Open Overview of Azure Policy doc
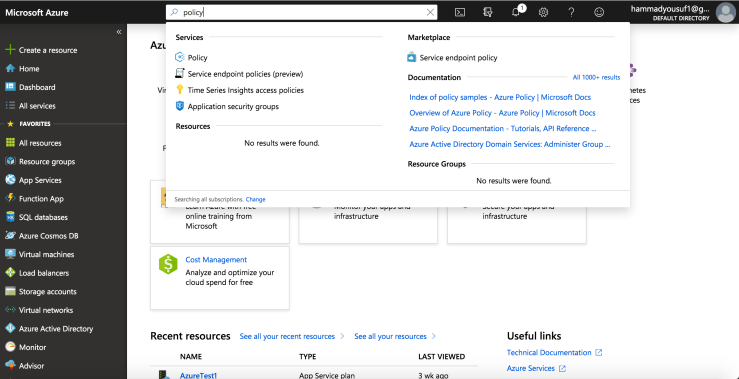Viewport: 739px width, 379px height. (x=502, y=113)
